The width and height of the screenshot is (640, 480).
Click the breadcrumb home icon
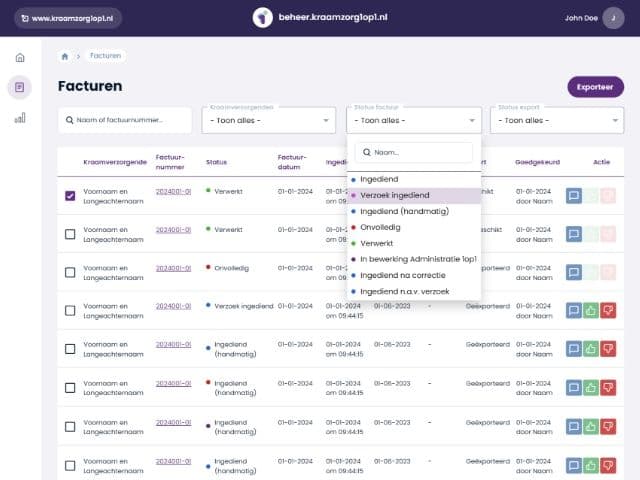65,57
